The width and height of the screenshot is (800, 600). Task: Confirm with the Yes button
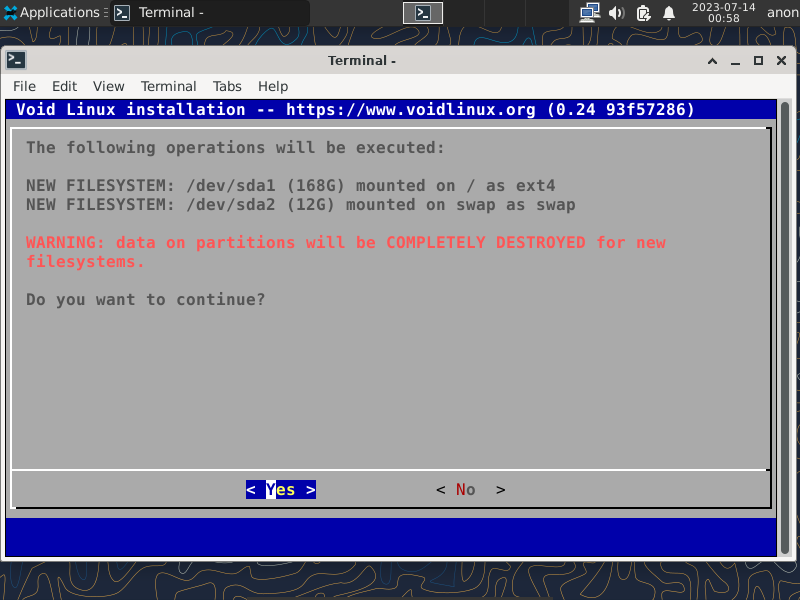tap(281, 490)
